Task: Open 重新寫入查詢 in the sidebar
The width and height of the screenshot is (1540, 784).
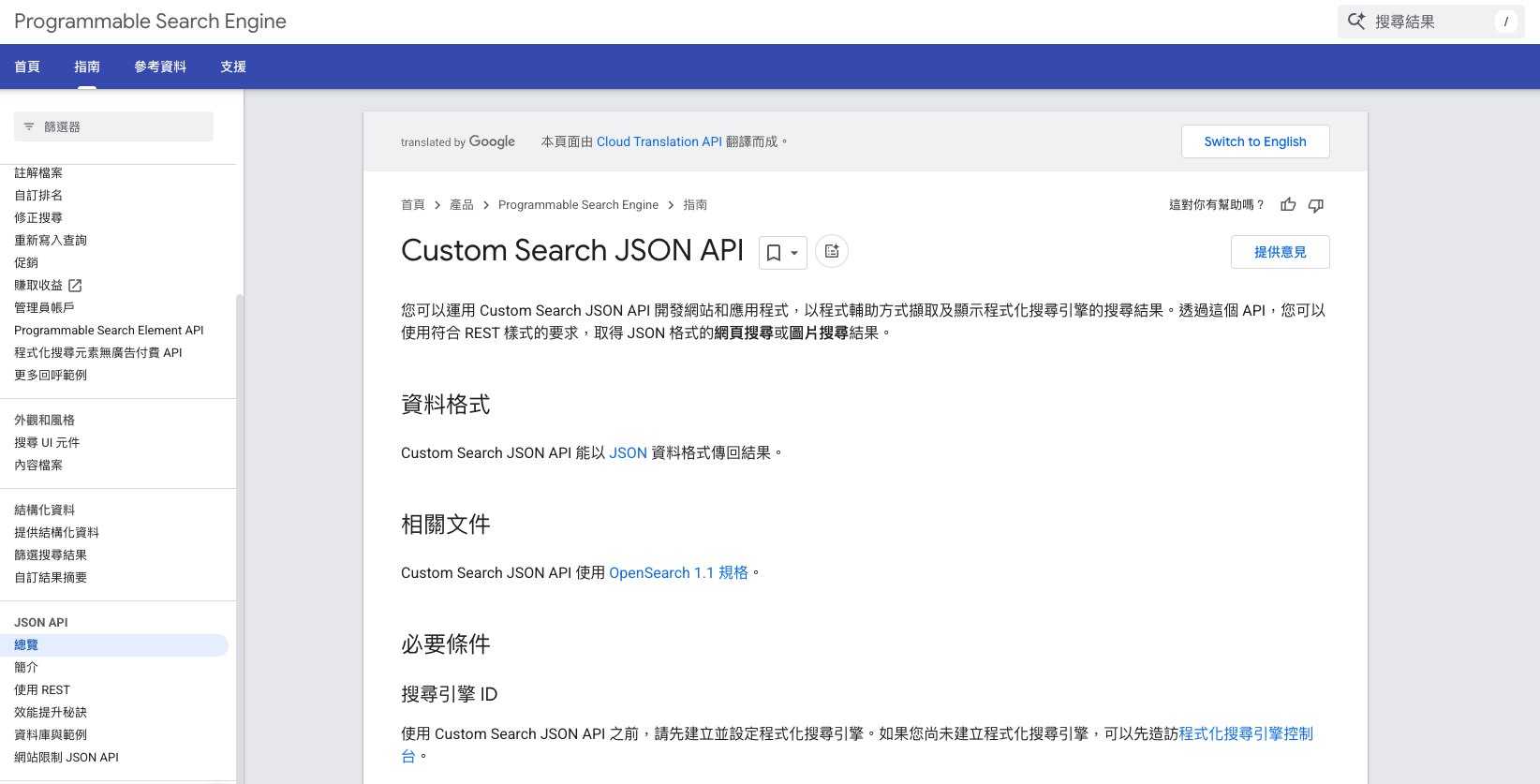Action: [51, 241]
